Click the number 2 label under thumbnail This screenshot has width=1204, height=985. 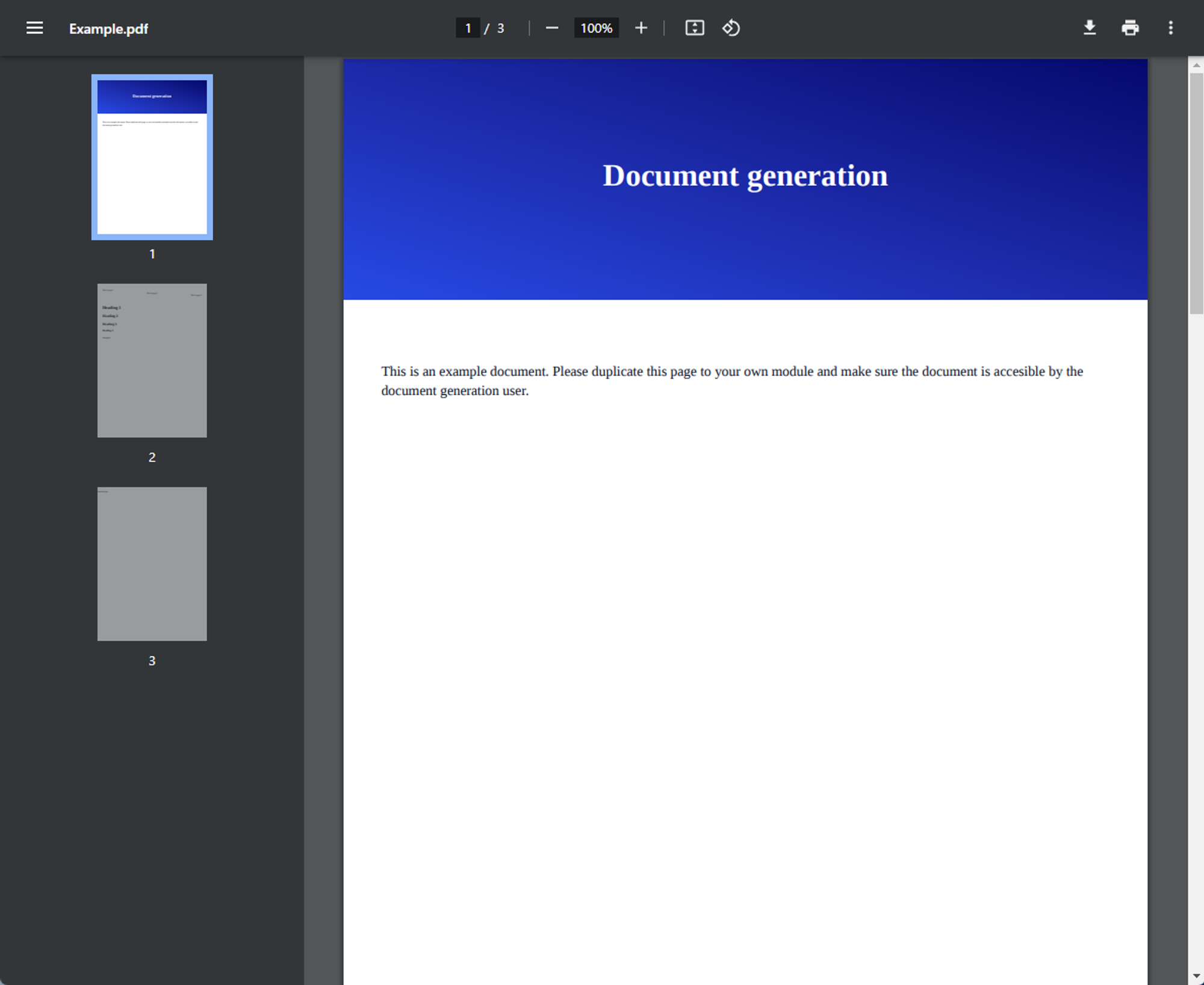point(152,457)
